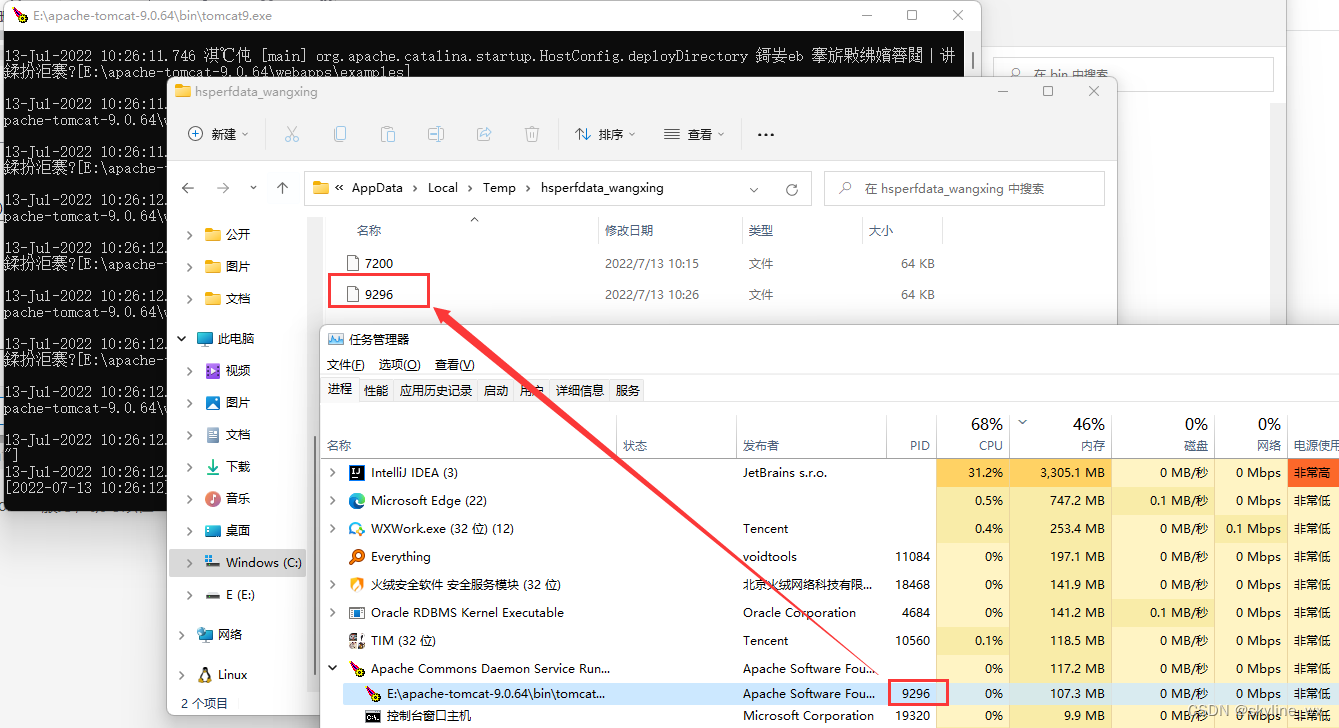1339x728 pixels.
Task: Click the Copy icon in Explorer toolbar
Action: pyautogui.click(x=340, y=134)
